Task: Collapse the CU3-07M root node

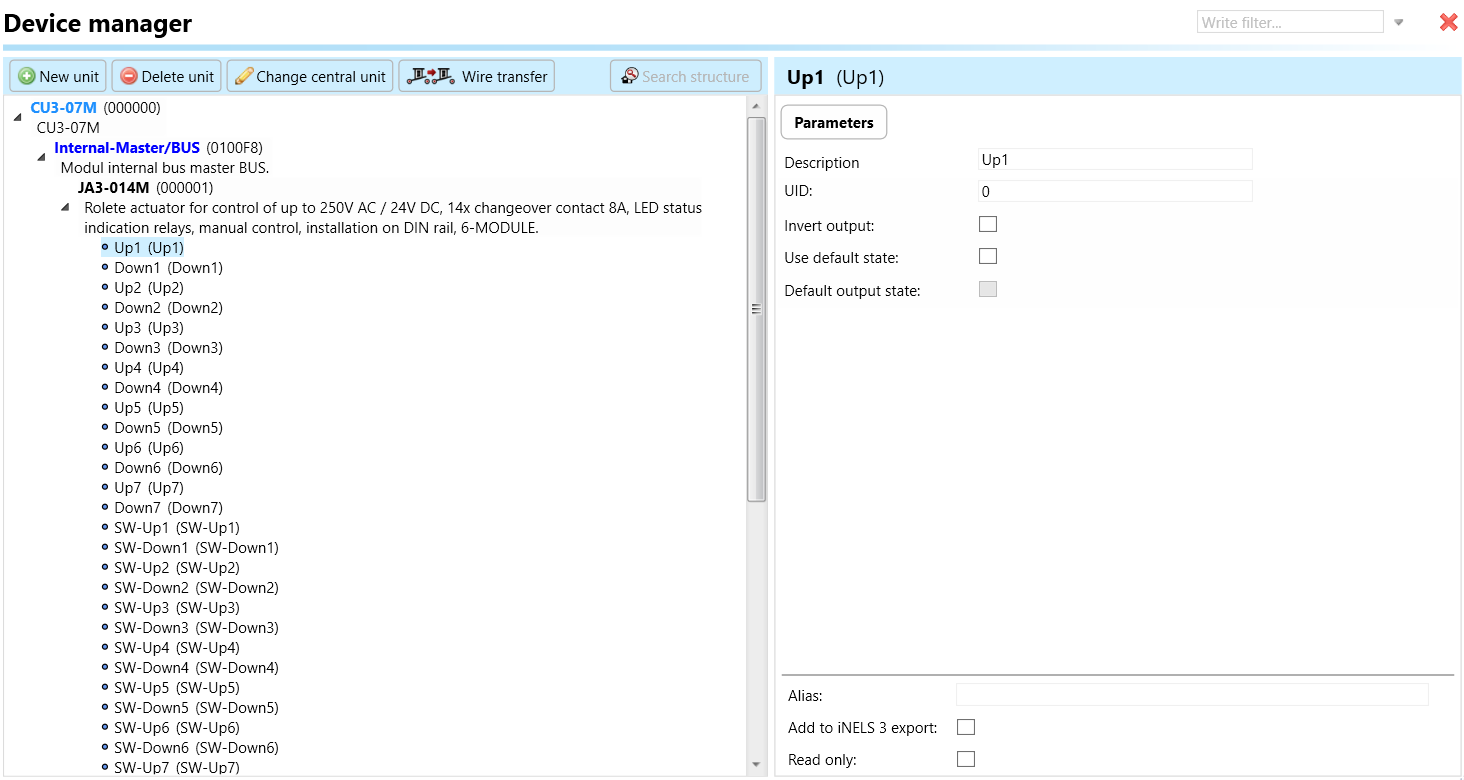Action: point(18,117)
